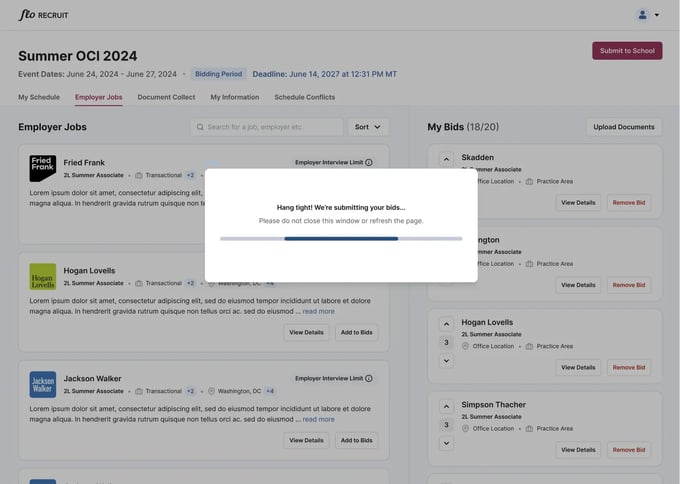Click Simpson Thacher practice area icon
The width and height of the screenshot is (680, 484).
pyautogui.click(x=530, y=428)
